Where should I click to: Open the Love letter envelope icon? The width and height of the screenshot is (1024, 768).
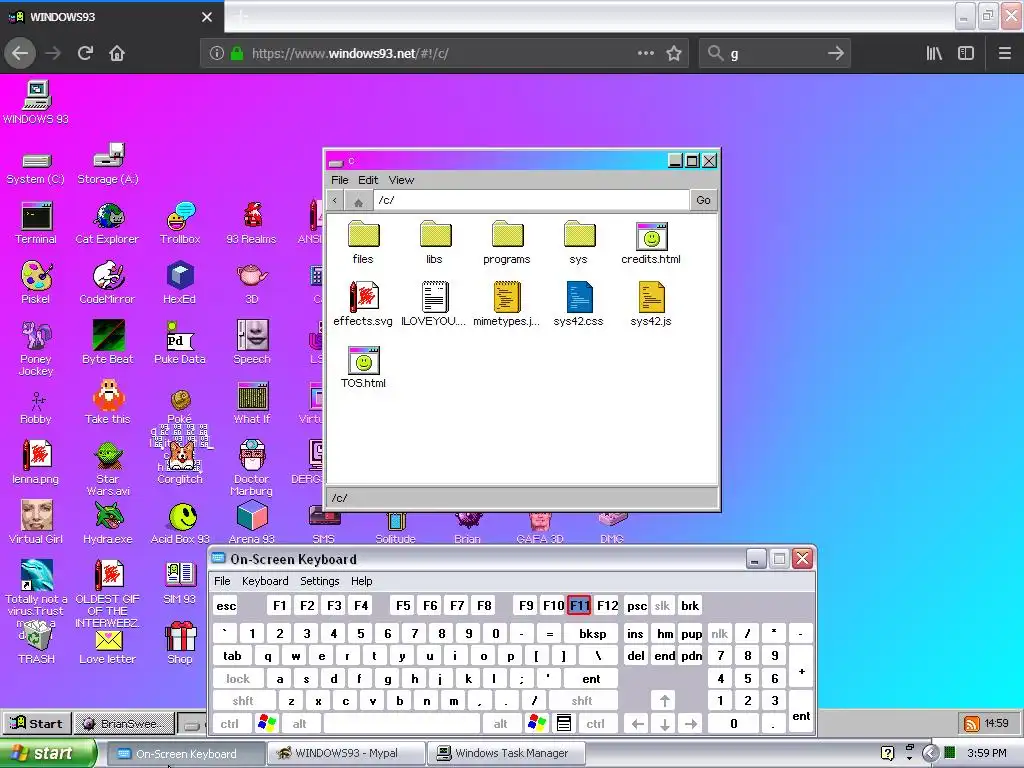coord(108,648)
